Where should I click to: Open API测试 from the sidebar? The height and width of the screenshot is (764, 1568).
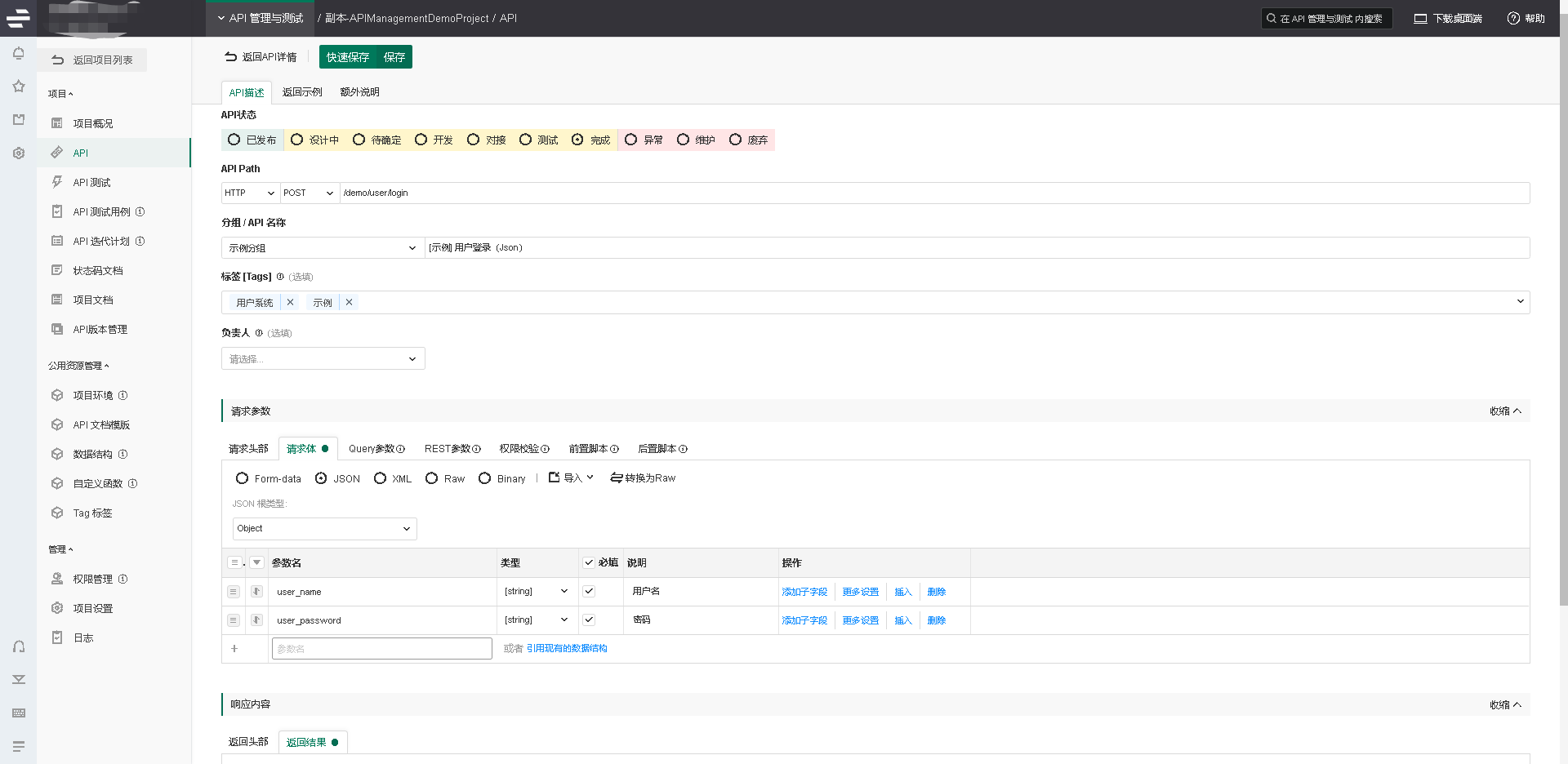coord(90,182)
